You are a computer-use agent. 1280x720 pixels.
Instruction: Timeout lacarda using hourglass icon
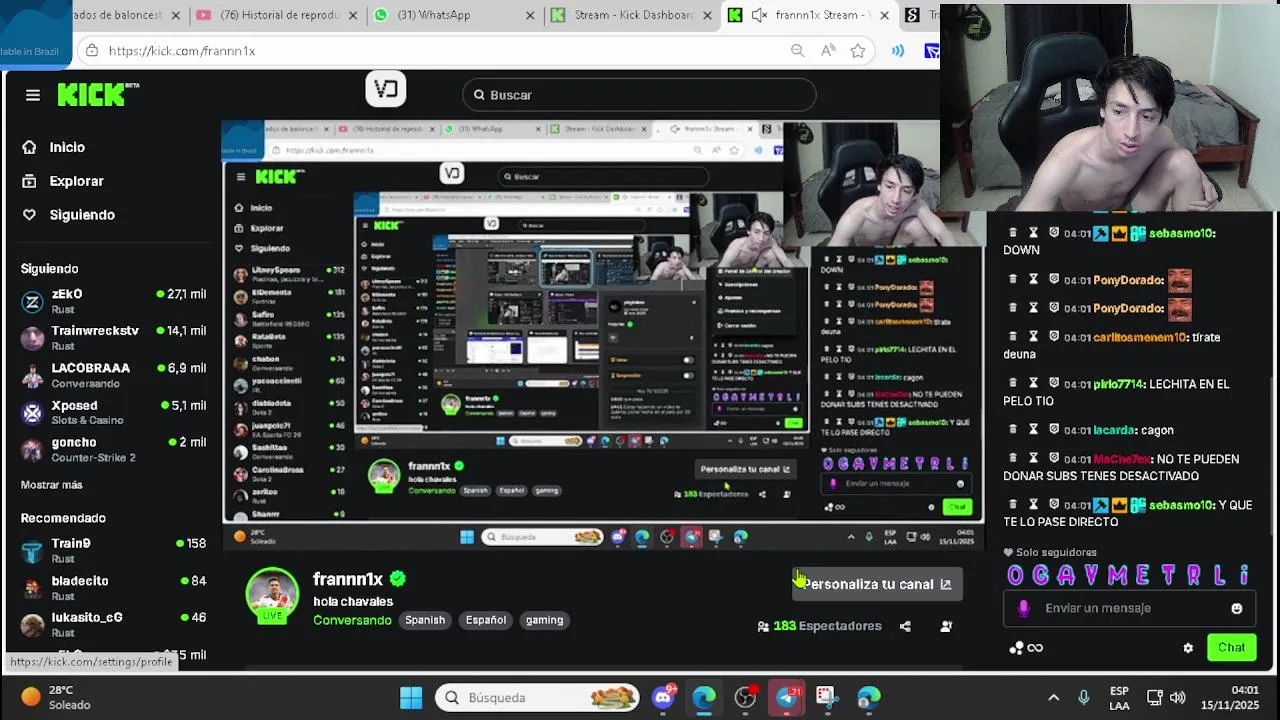(1033, 430)
